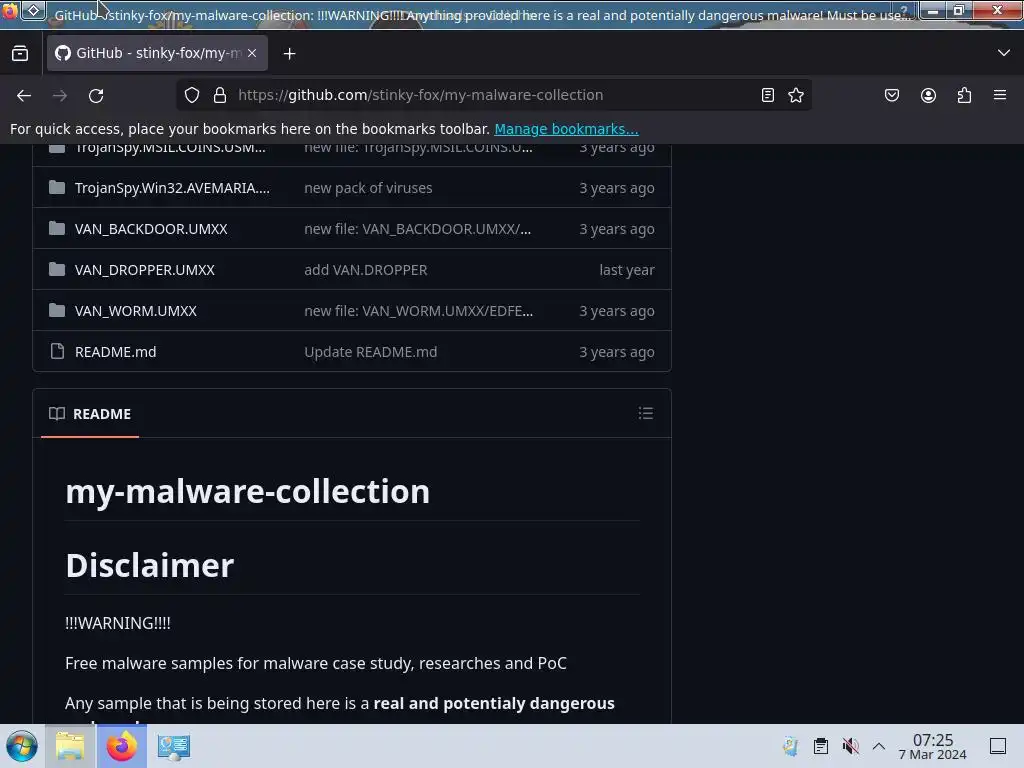Open clipboard tray icon
Viewport: 1024px width, 768px height.
[821, 746]
